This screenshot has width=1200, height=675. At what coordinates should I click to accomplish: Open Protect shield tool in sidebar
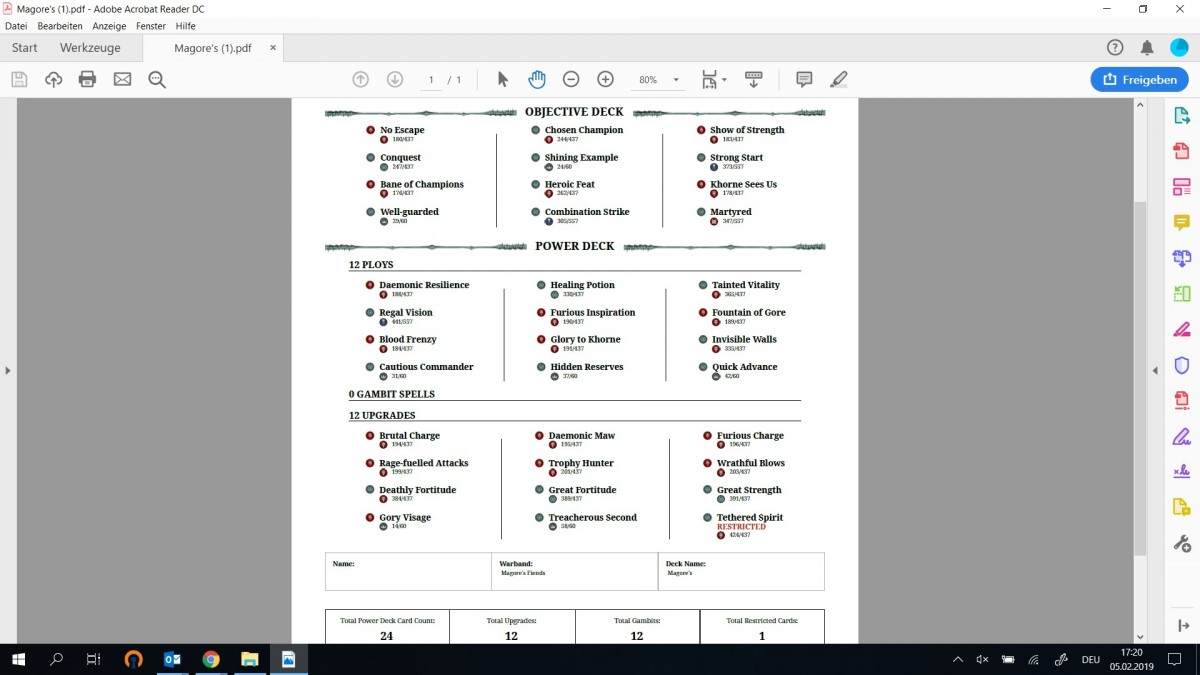click(1182, 365)
